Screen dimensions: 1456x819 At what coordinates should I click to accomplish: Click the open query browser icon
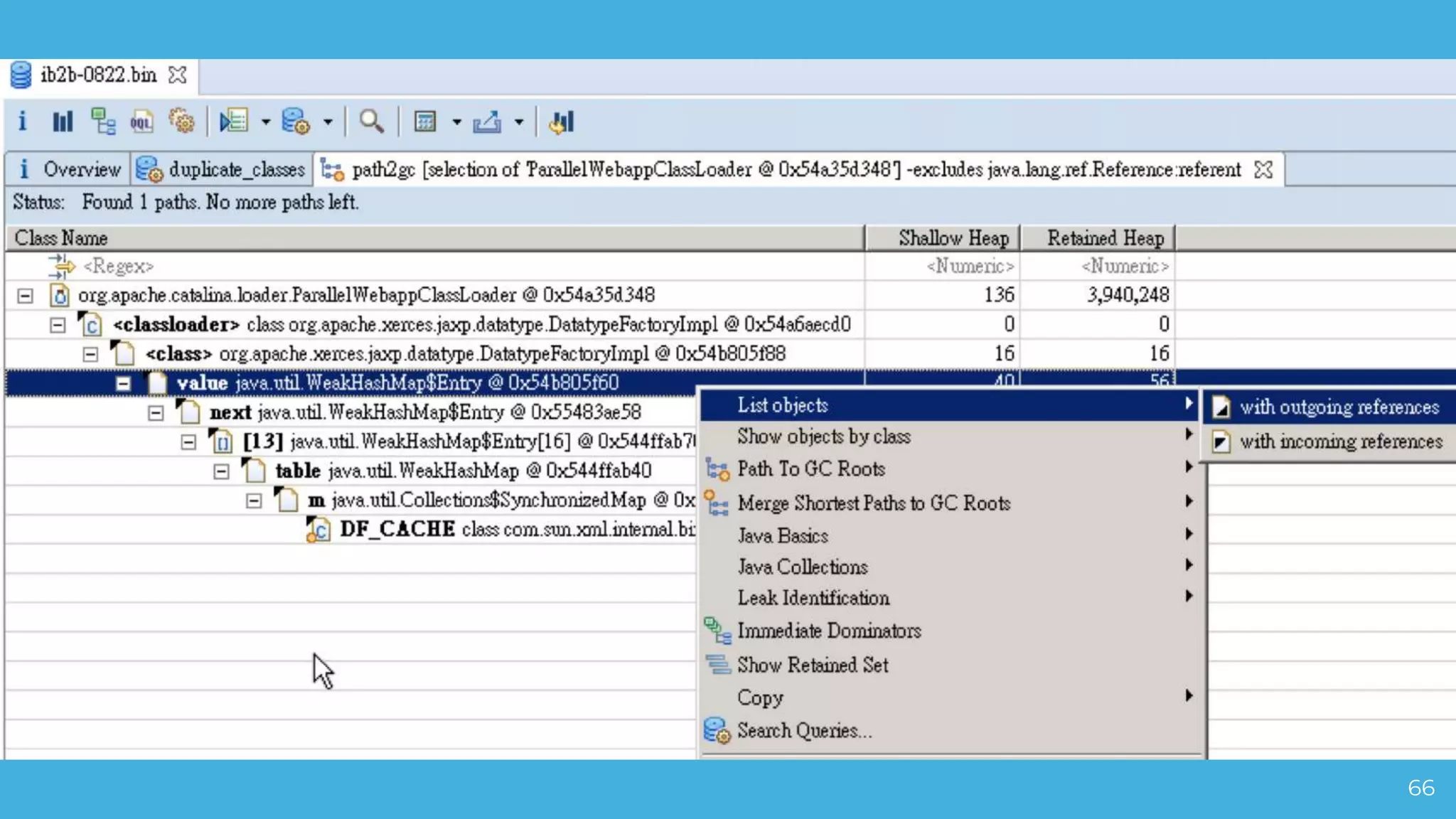click(296, 122)
